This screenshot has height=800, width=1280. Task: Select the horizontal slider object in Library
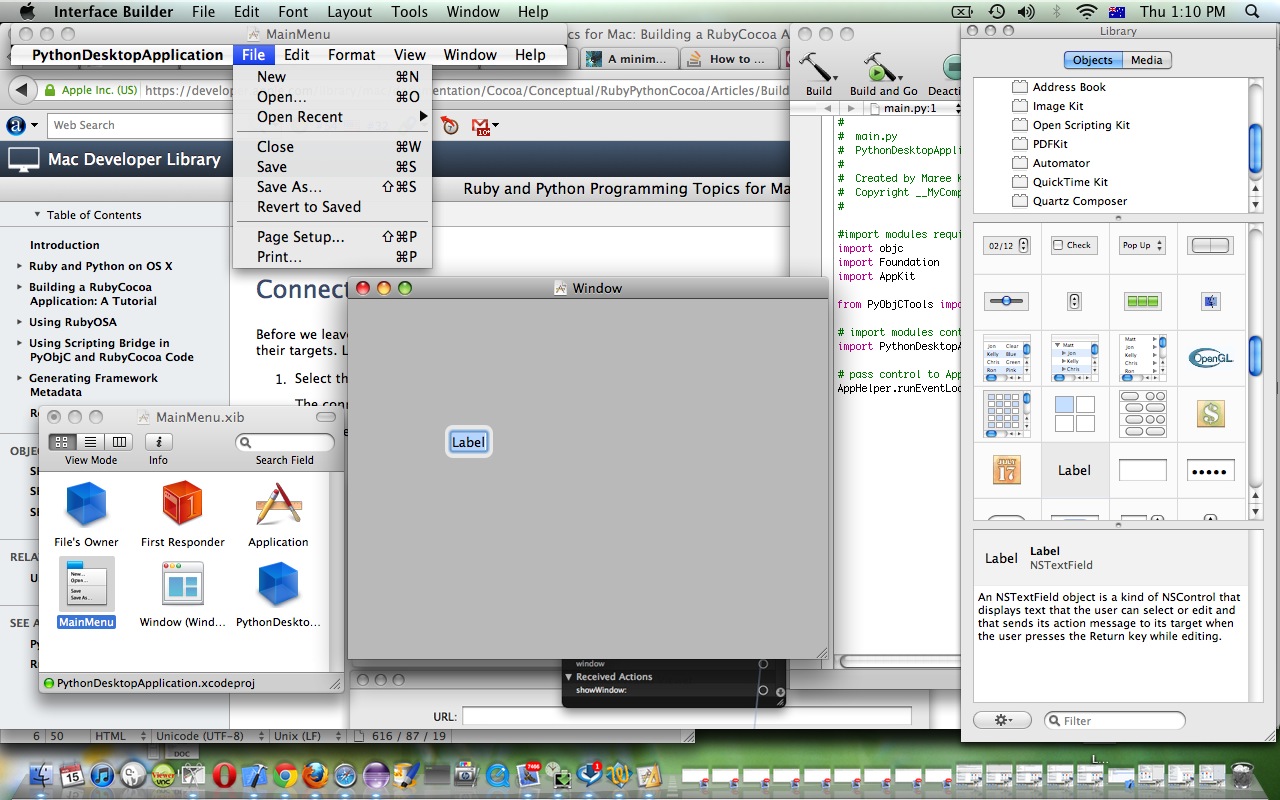coord(1006,301)
